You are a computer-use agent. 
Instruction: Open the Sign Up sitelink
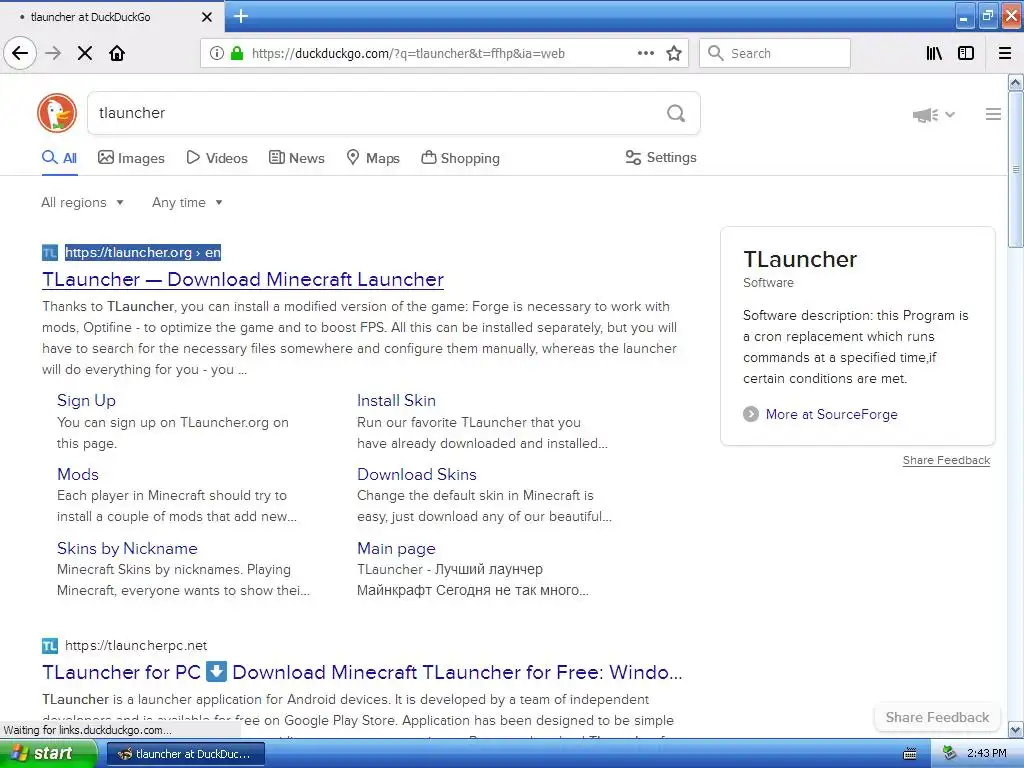[86, 400]
